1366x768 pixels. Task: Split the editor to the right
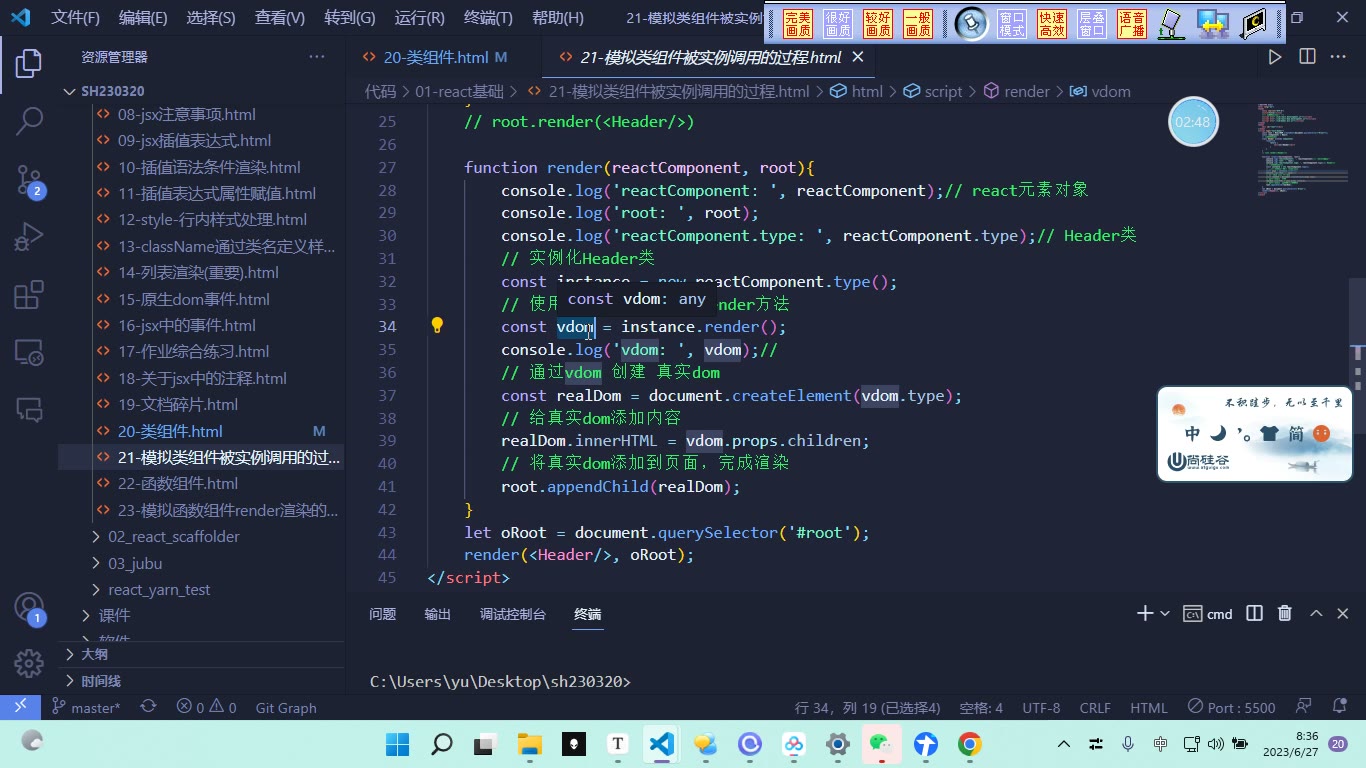(1307, 57)
